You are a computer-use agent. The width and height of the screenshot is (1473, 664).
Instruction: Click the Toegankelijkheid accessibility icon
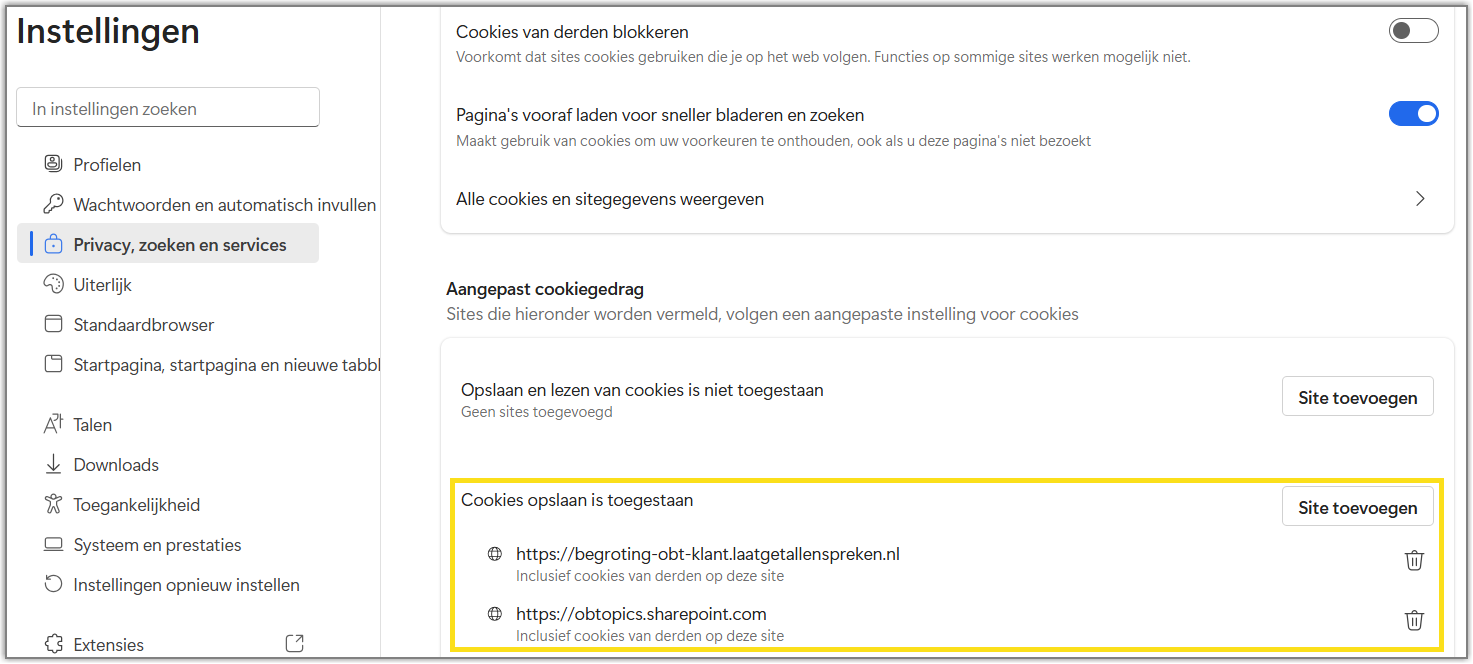[53, 504]
